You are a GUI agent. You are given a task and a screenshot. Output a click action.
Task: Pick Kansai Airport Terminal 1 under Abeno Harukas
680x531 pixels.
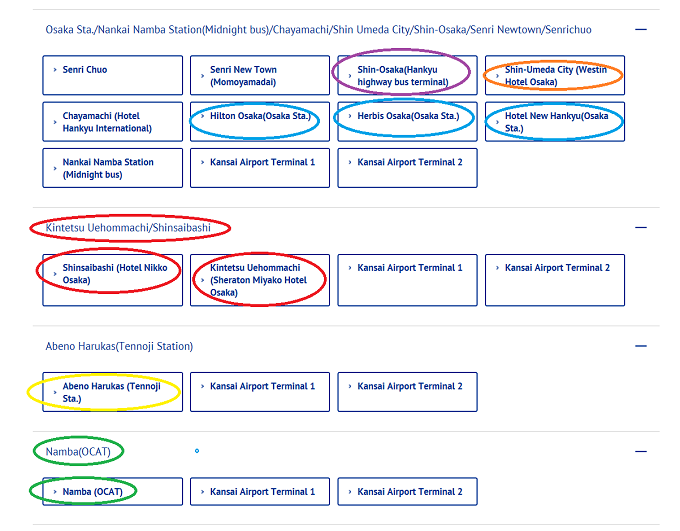[x=260, y=392]
